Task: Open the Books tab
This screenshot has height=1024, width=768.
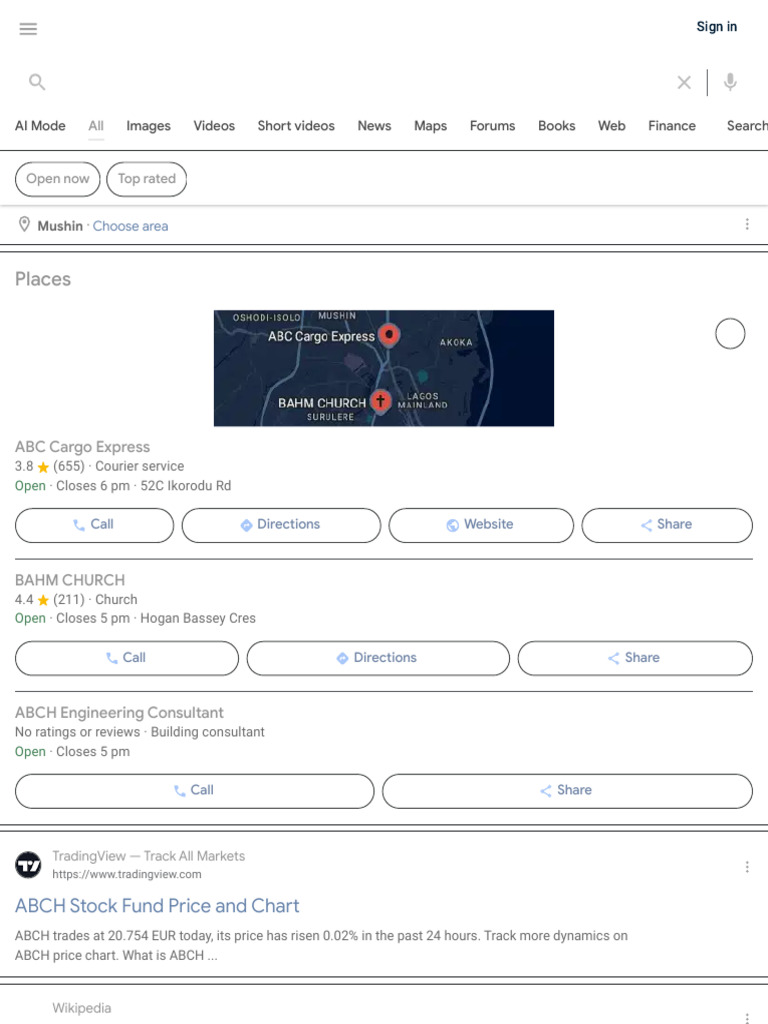Action: 556,125
